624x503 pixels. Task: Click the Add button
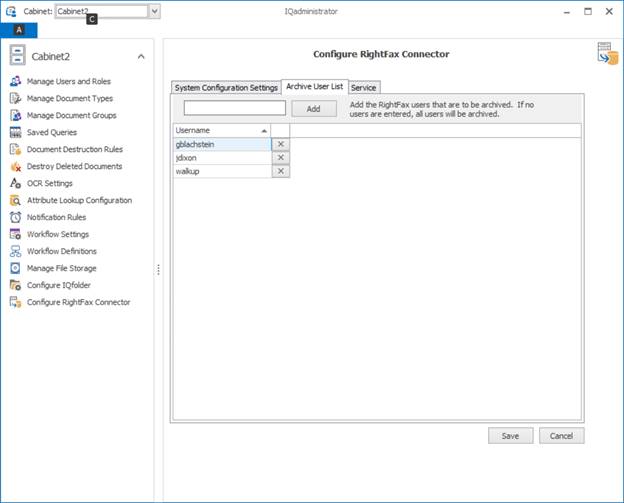tap(314, 109)
